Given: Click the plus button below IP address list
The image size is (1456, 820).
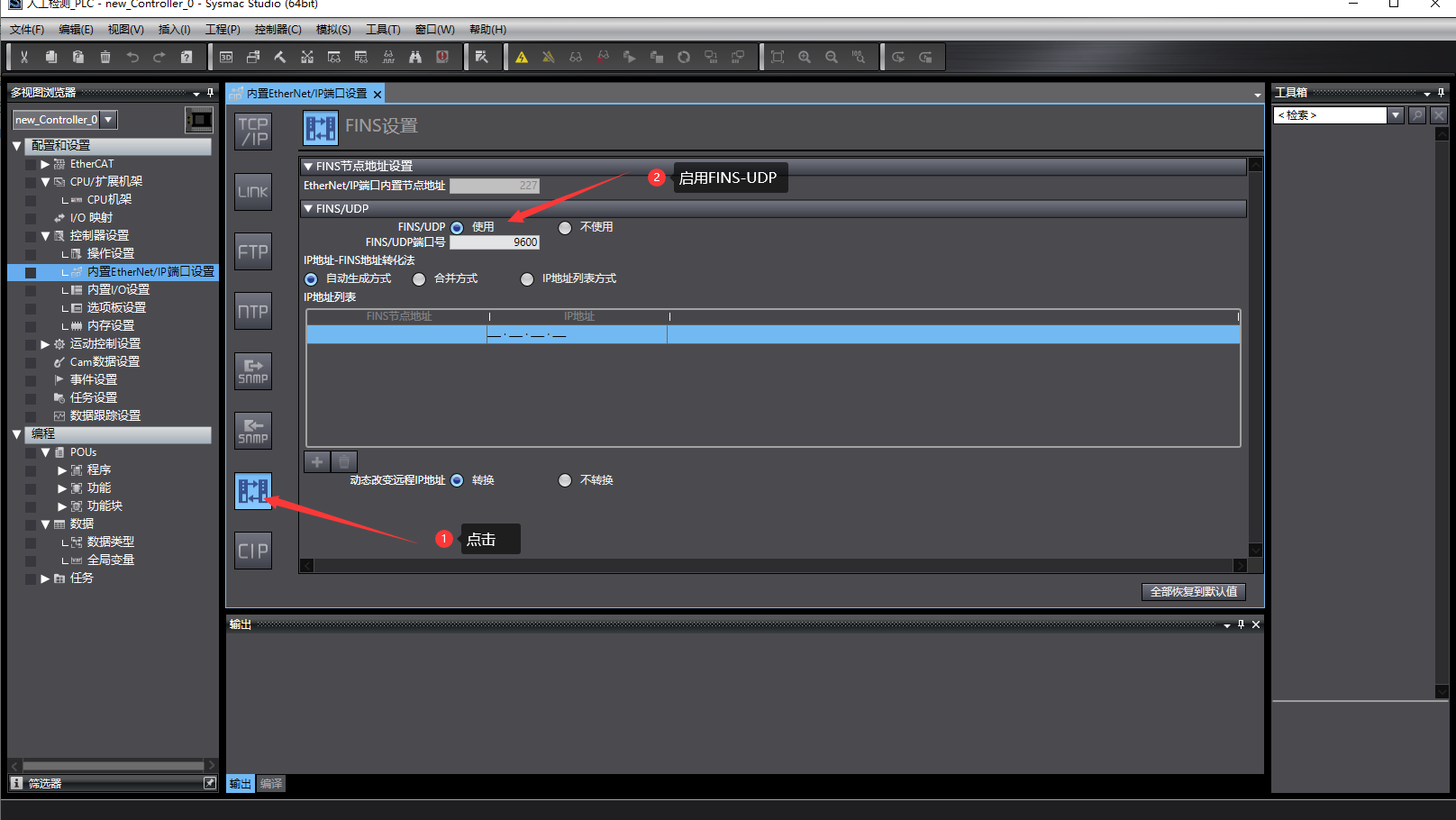Looking at the screenshot, I should coord(317,462).
